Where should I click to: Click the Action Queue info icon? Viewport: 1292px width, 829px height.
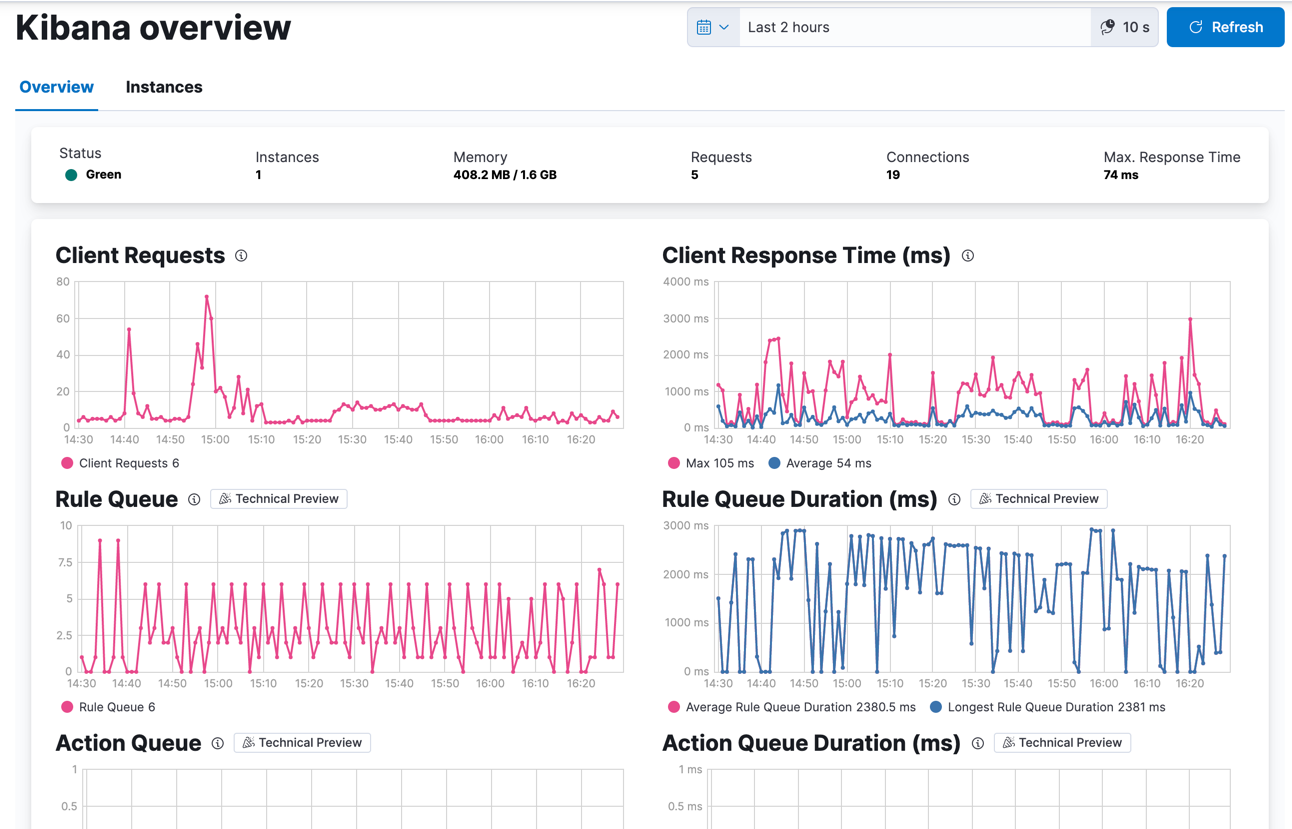click(217, 743)
